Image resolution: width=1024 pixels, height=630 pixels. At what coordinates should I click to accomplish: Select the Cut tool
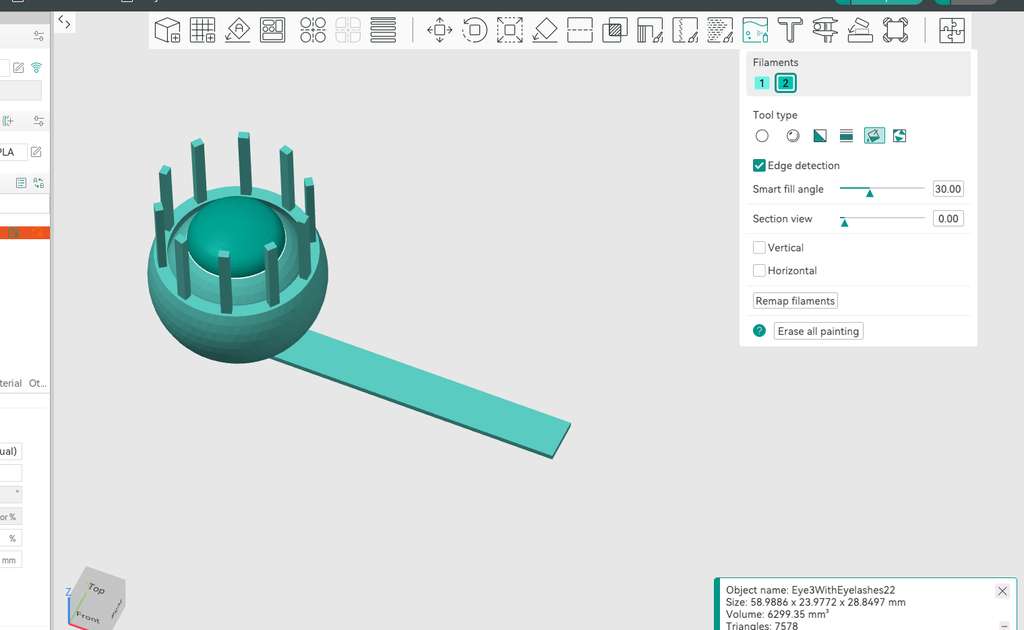[580, 30]
